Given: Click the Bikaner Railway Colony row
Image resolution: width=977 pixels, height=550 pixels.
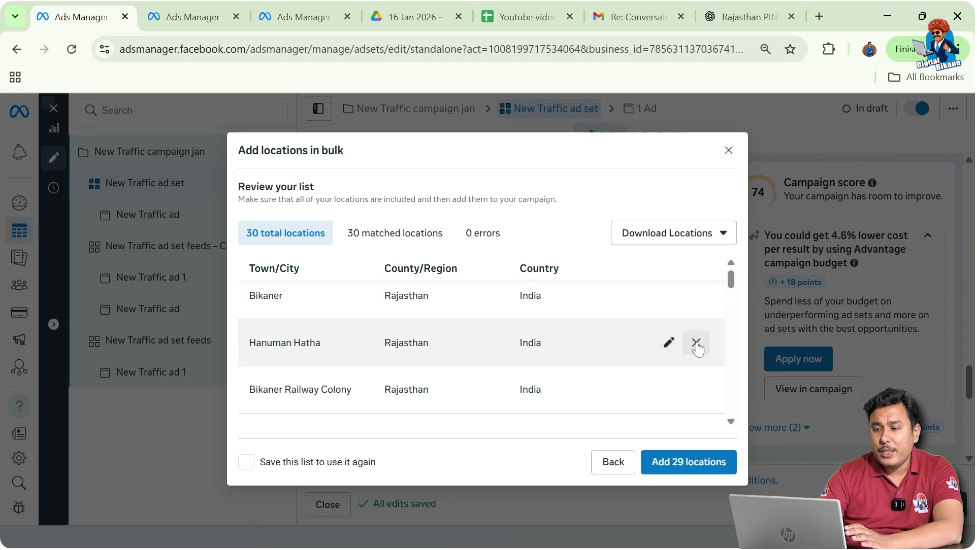Looking at the screenshot, I should [x=482, y=390].
